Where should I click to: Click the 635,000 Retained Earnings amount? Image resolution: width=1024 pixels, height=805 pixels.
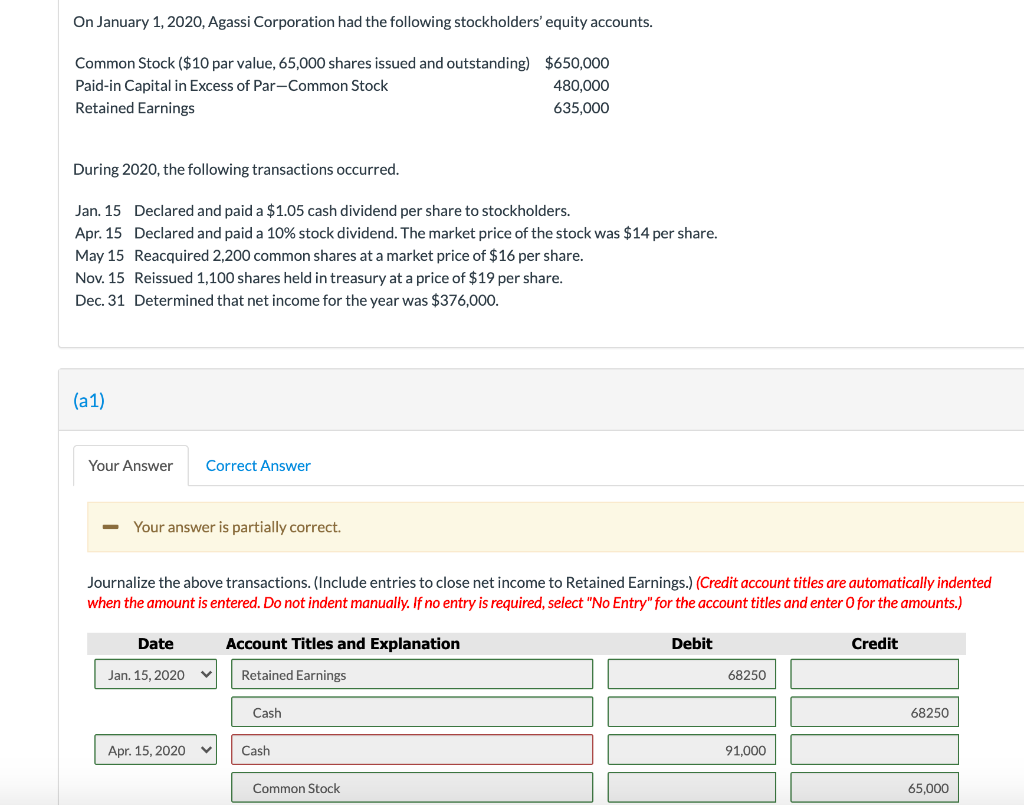tap(581, 108)
